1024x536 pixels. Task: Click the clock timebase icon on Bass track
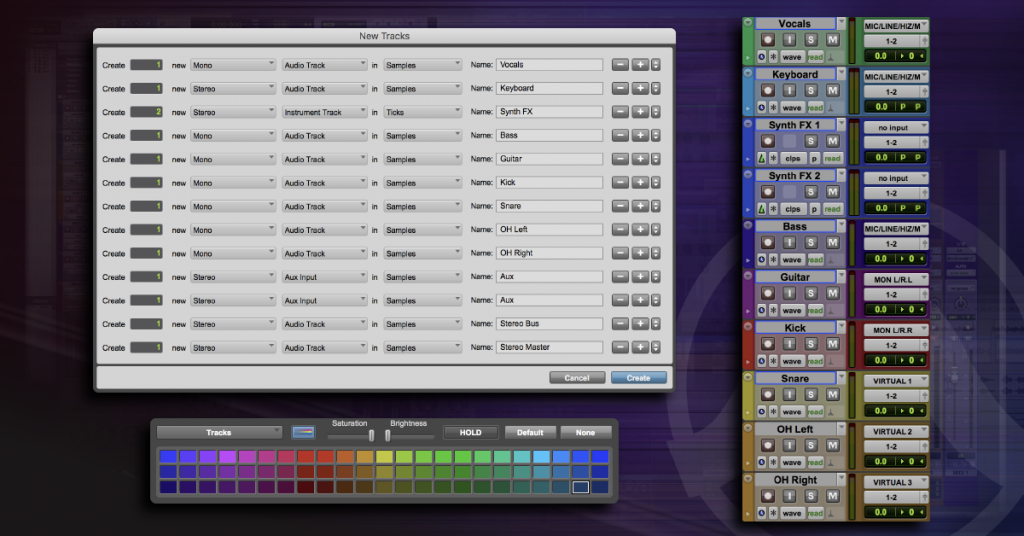coord(761,260)
